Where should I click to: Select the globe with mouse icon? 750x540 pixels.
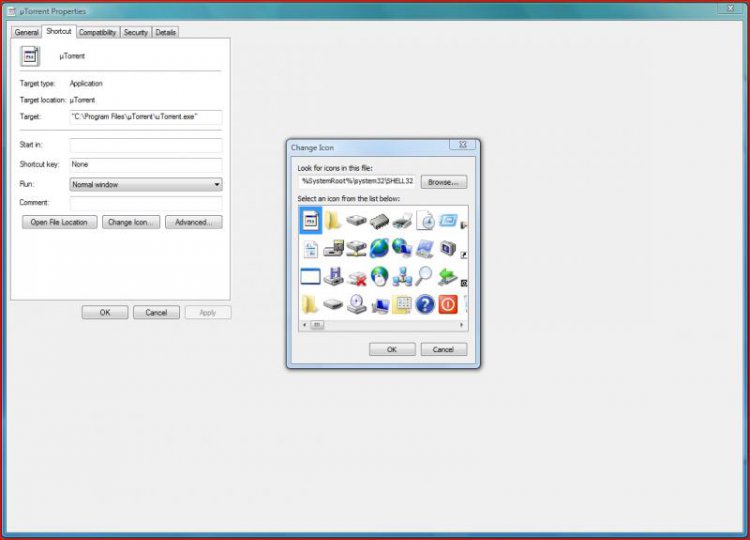click(379, 276)
